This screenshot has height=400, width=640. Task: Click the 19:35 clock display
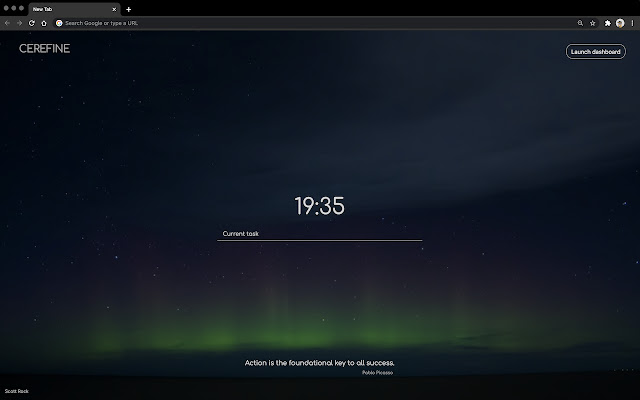click(x=319, y=206)
